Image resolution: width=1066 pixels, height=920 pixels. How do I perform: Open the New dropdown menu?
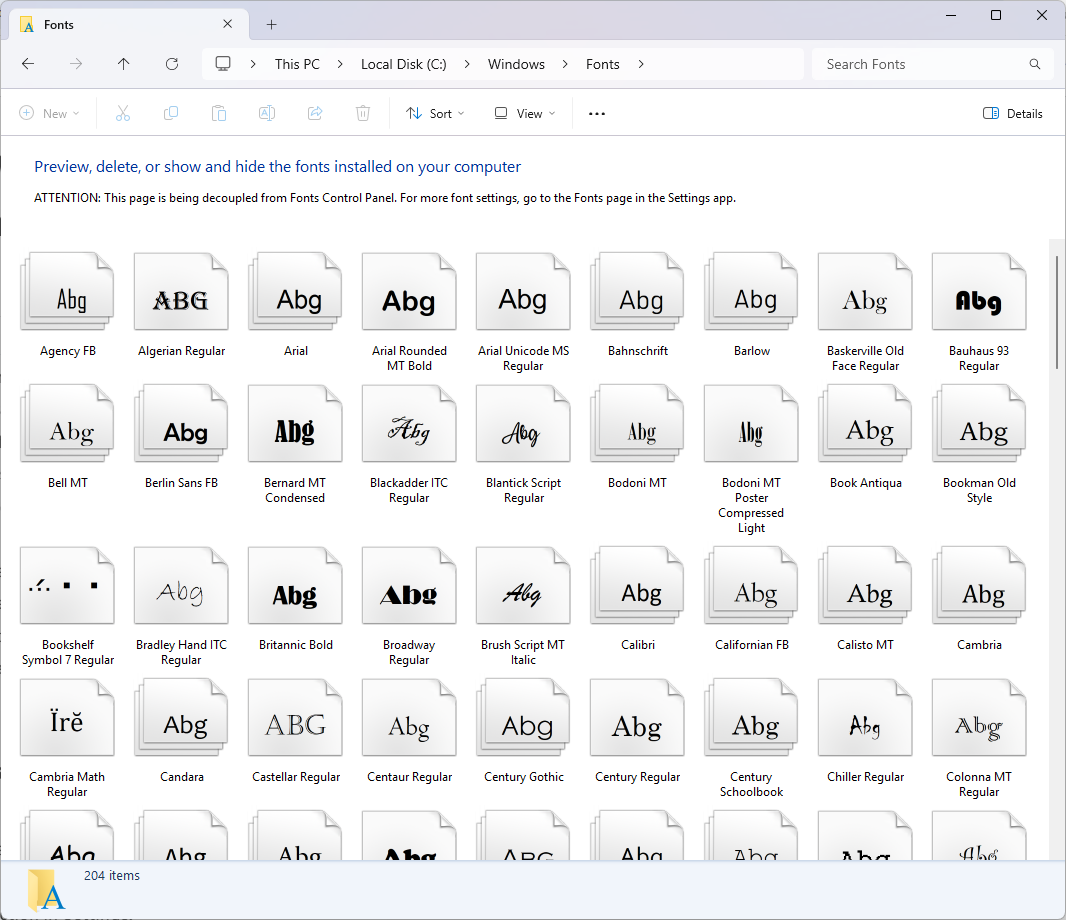[x=50, y=114]
